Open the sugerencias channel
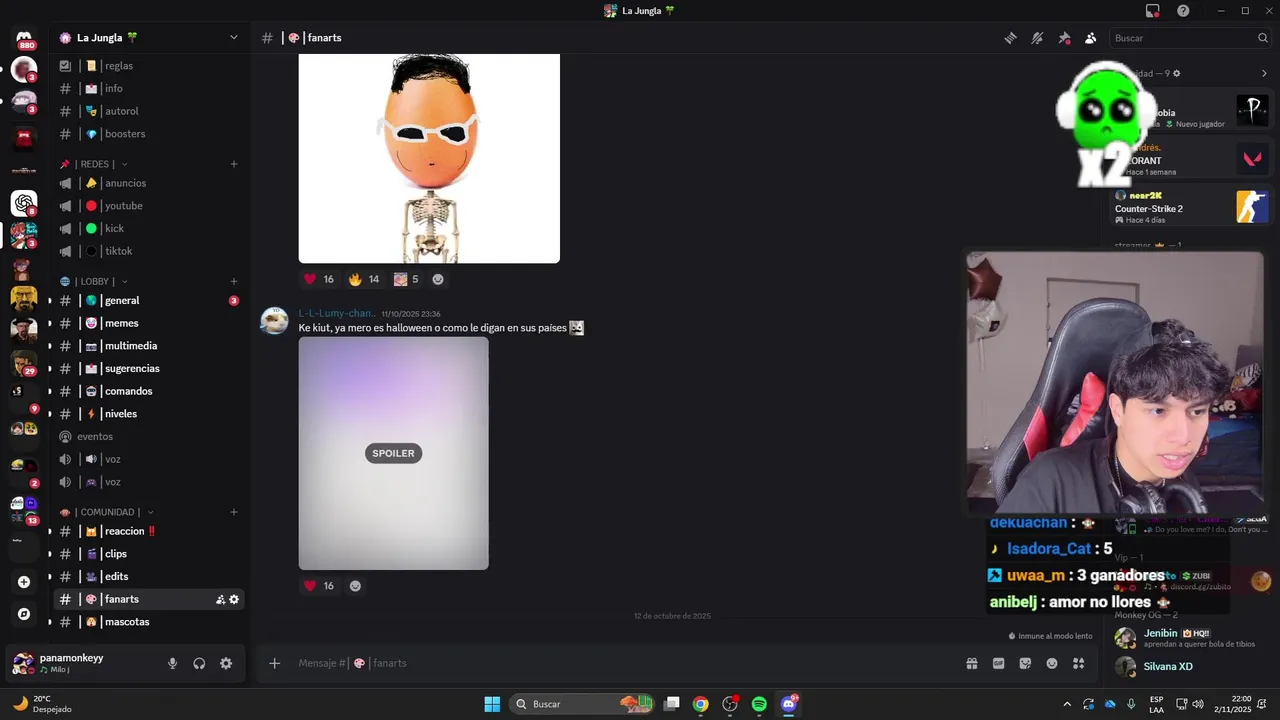This screenshot has width=1280, height=720. 150,369
